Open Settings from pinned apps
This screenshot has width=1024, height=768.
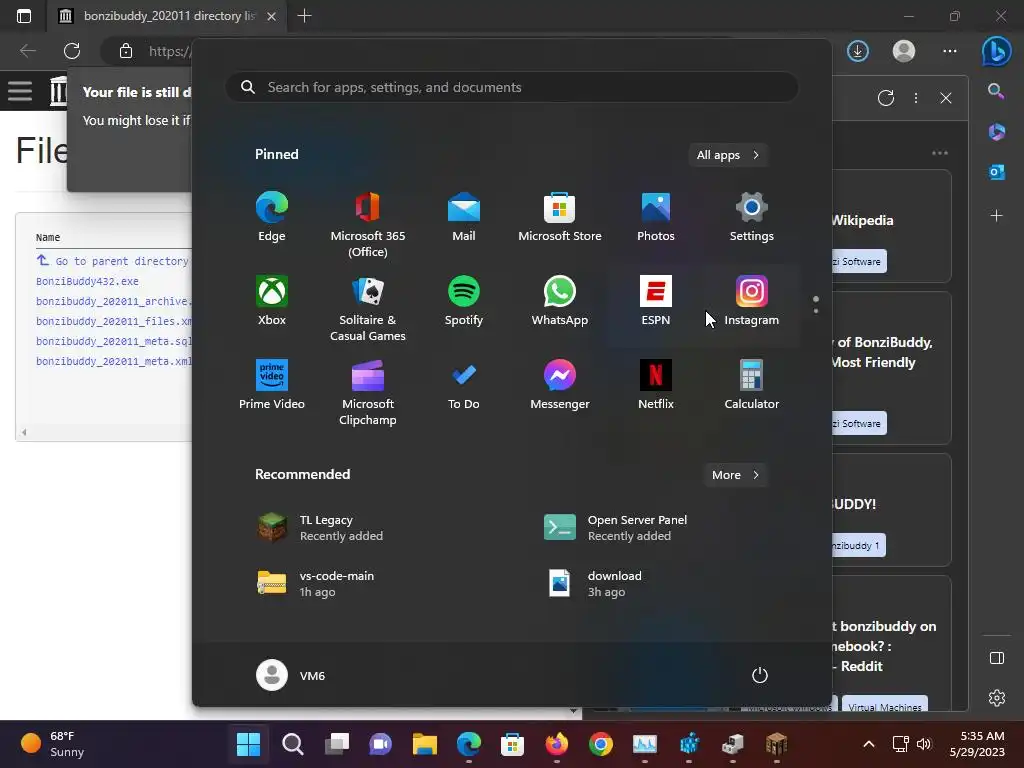[x=752, y=217]
